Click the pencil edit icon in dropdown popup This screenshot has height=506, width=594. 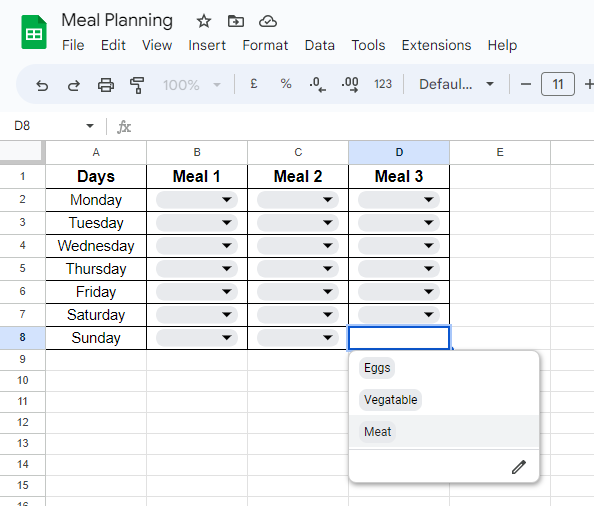(519, 467)
